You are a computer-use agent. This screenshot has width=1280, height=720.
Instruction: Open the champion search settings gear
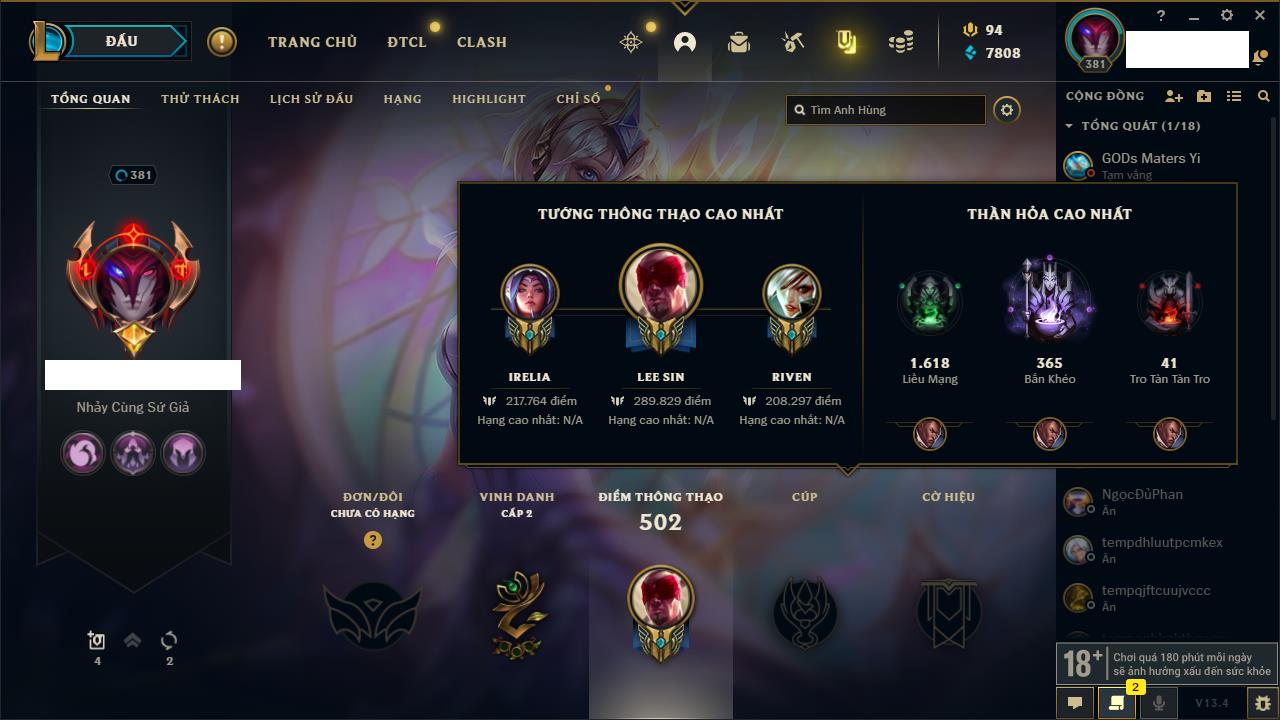(1007, 110)
